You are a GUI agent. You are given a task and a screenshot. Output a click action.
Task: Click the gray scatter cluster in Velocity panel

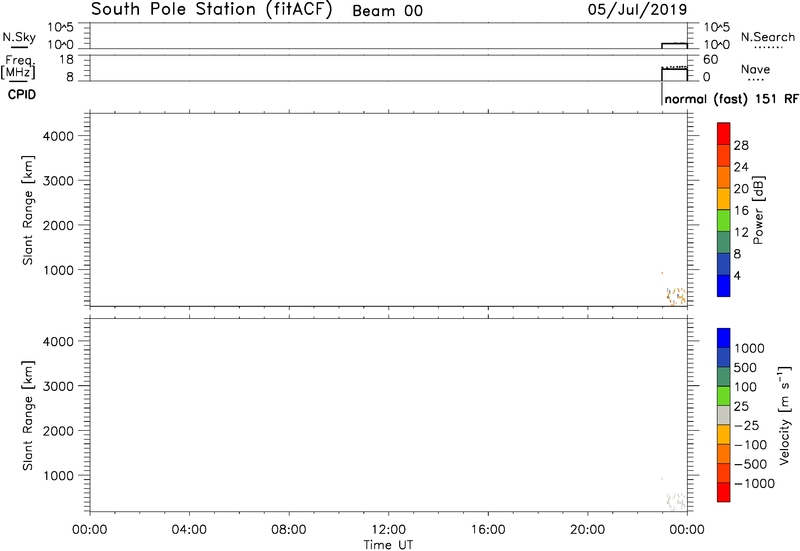[676, 501]
